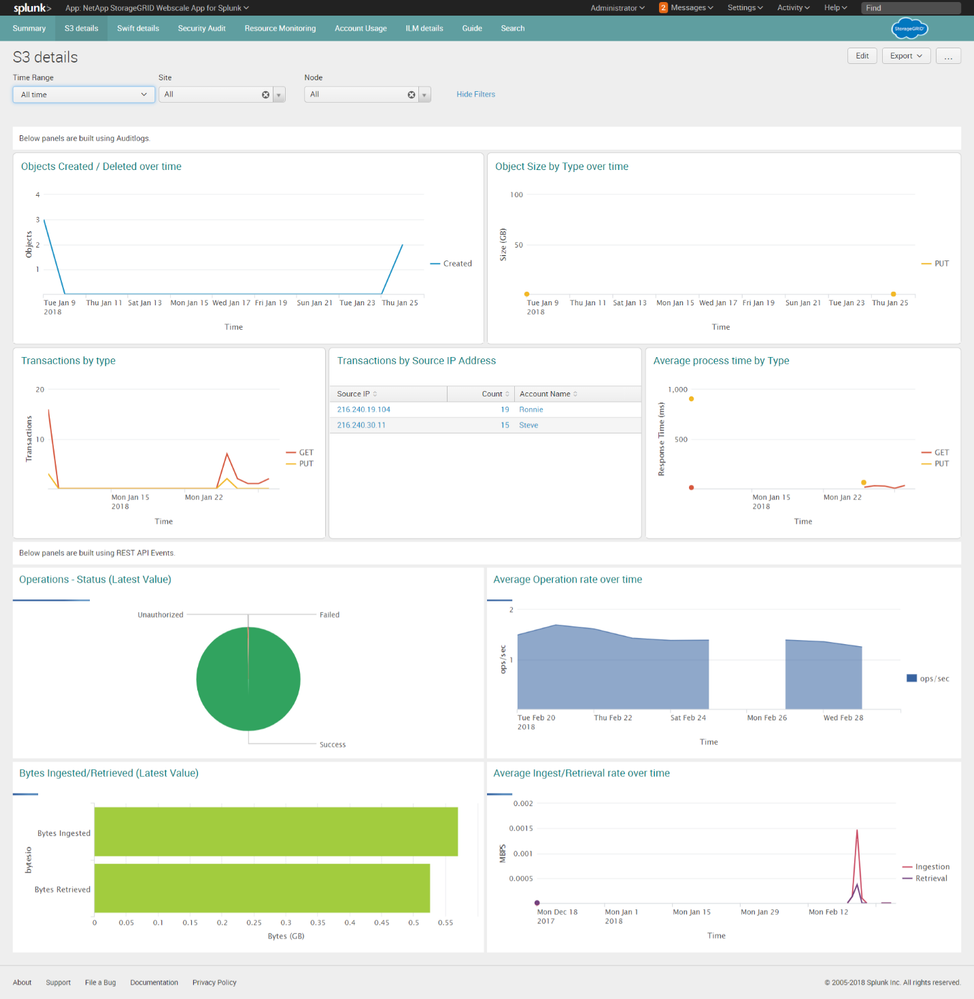Screen dimensions: 974x999
Task: Click the Find search field
Action: (910, 8)
